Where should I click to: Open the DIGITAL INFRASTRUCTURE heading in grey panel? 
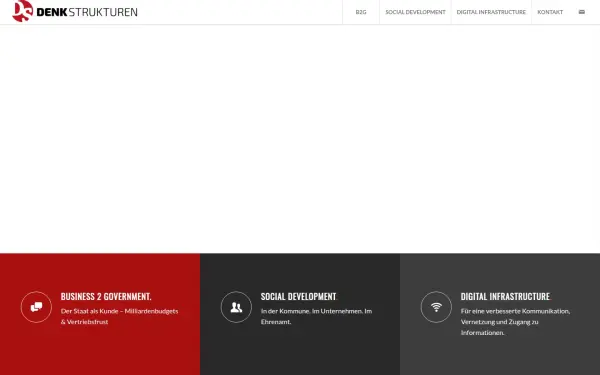[x=505, y=297]
